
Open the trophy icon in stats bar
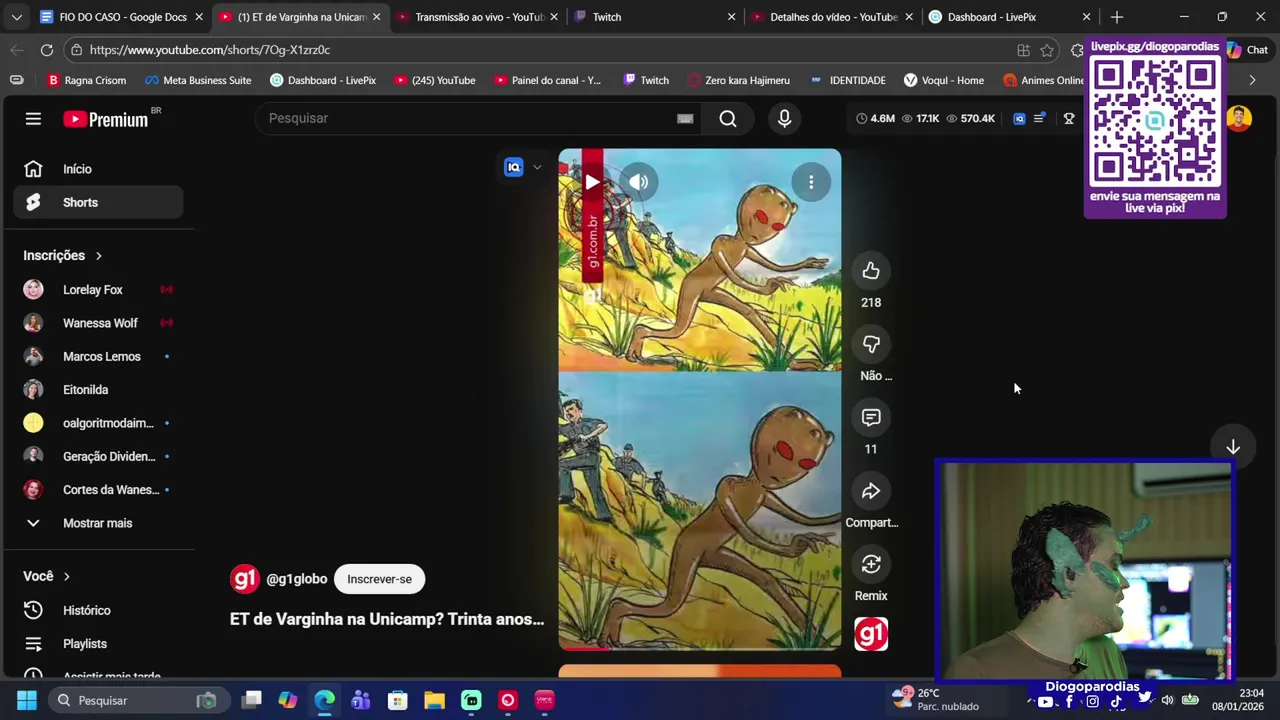click(1069, 119)
